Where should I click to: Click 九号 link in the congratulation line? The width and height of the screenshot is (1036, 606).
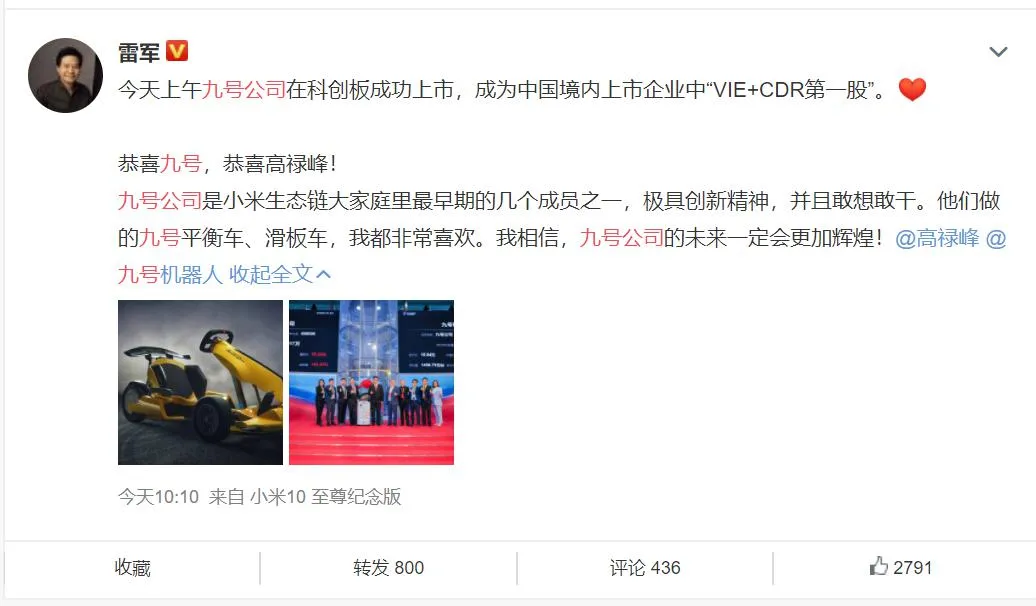pos(180,163)
